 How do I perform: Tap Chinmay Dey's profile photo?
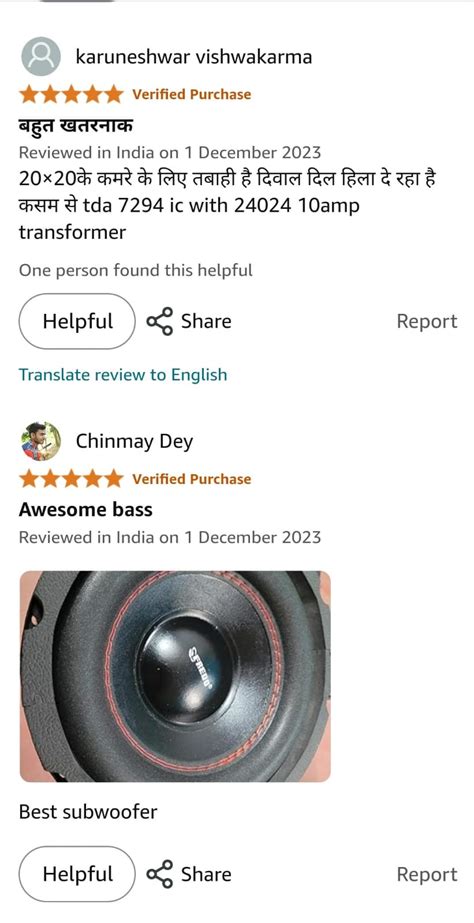(41, 441)
